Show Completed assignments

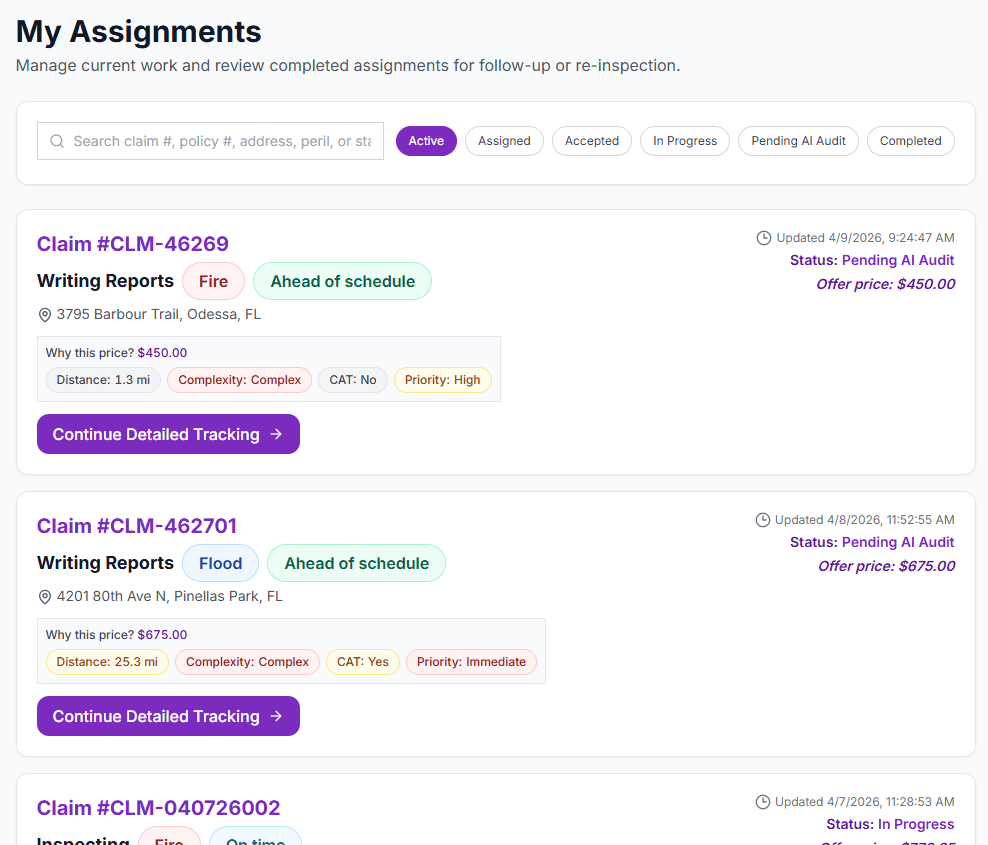pos(910,141)
